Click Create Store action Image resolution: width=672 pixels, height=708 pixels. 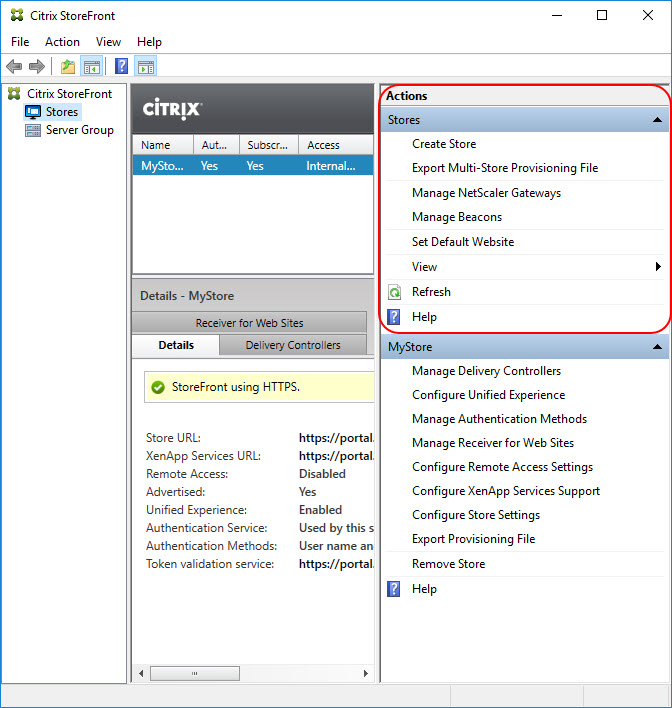coord(444,144)
